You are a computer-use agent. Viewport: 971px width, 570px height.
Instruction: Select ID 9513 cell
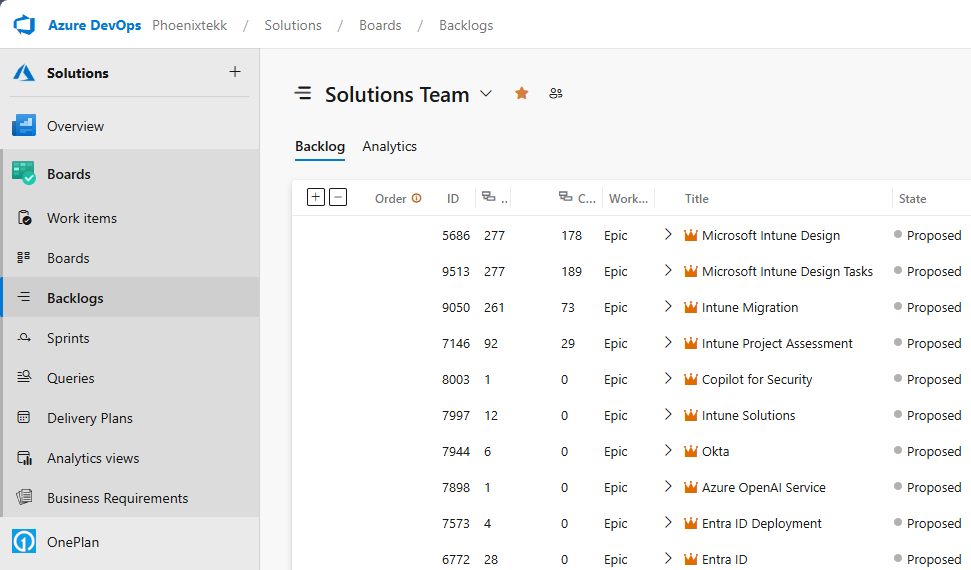pyautogui.click(x=456, y=271)
